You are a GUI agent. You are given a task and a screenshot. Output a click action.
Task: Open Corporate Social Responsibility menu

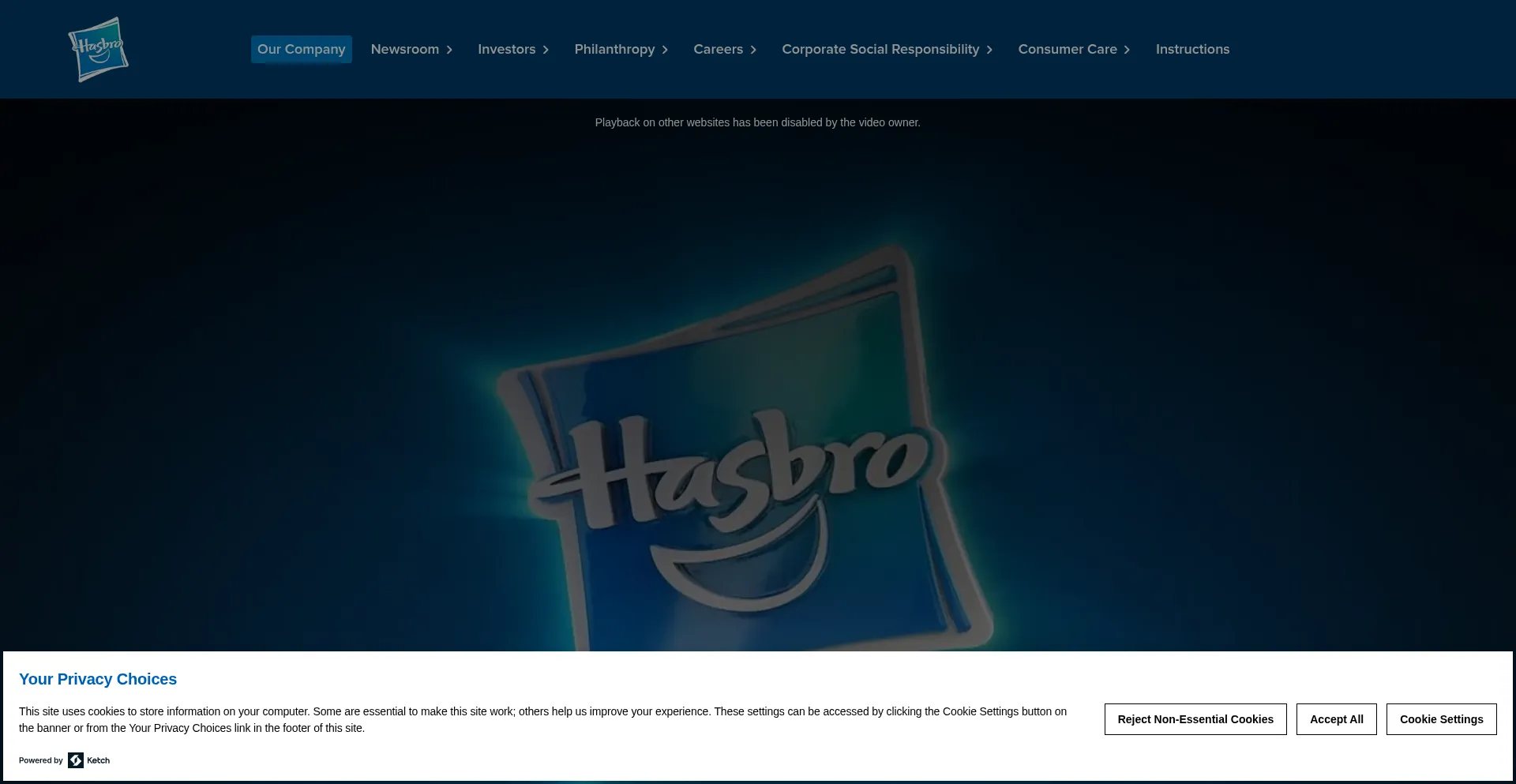click(x=880, y=49)
